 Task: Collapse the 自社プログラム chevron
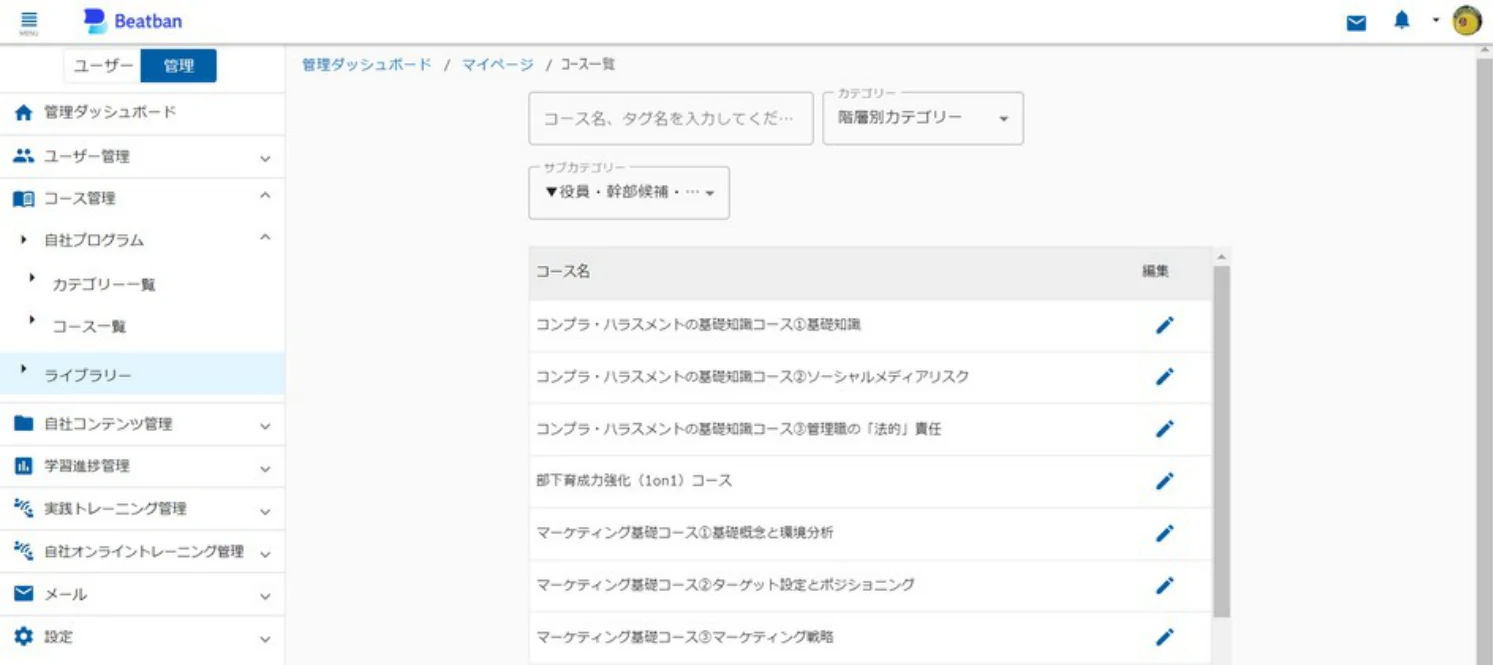[265, 238]
